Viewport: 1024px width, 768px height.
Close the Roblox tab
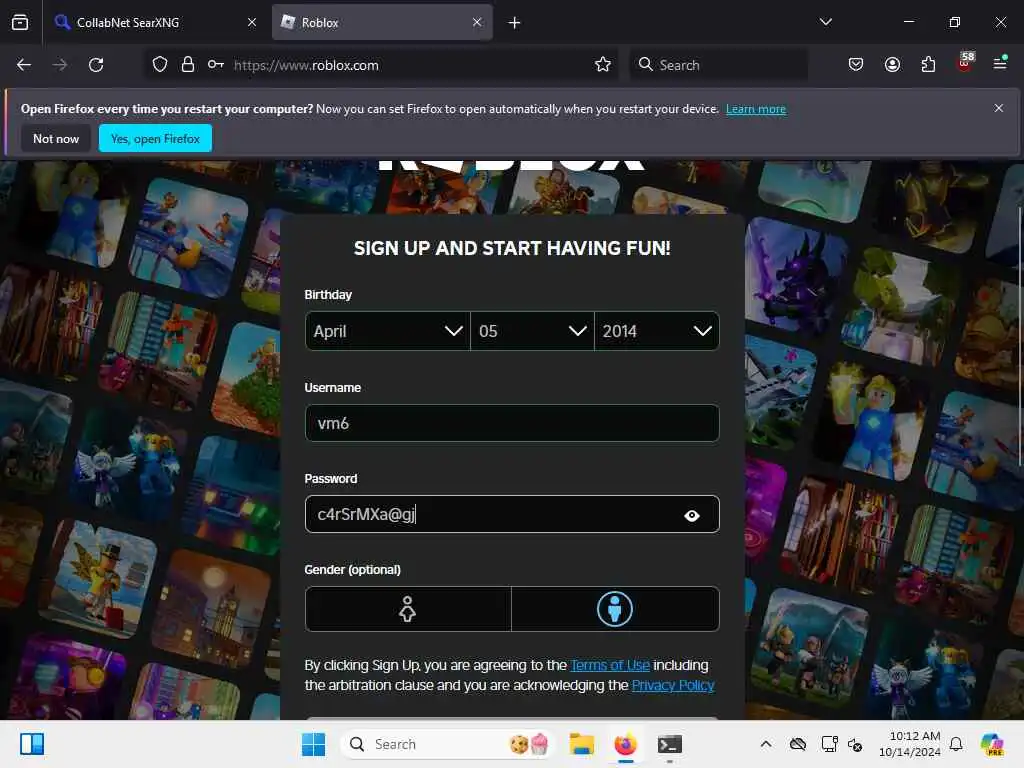click(477, 22)
